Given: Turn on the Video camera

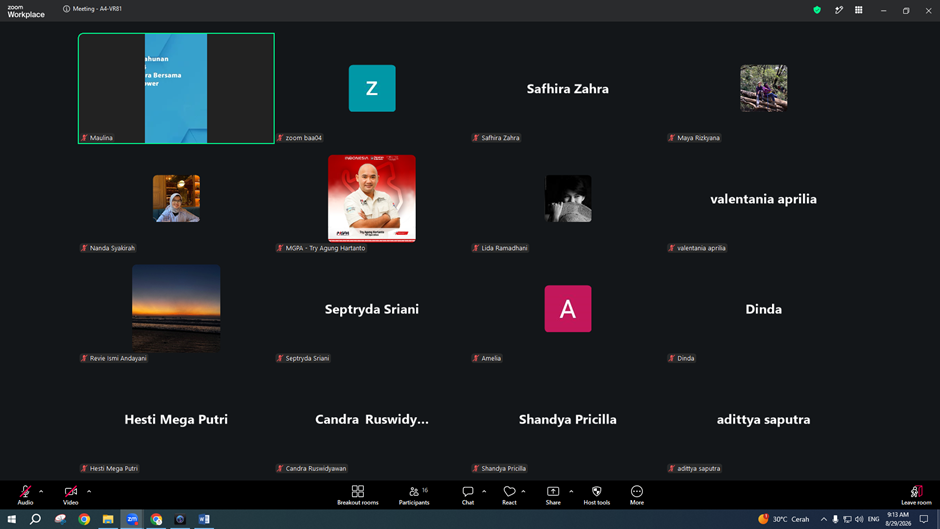Looking at the screenshot, I should 71,495.
